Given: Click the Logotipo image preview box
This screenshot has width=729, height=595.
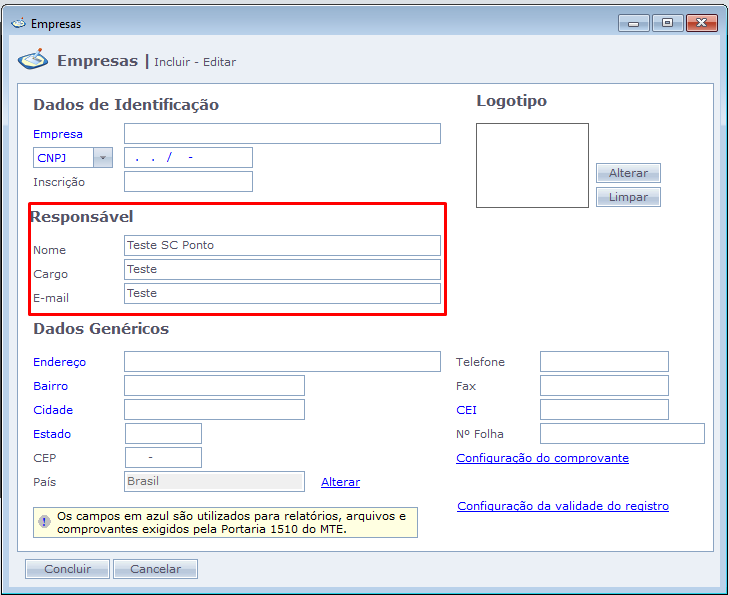Looking at the screenshot, I should (x=532, y=165).
